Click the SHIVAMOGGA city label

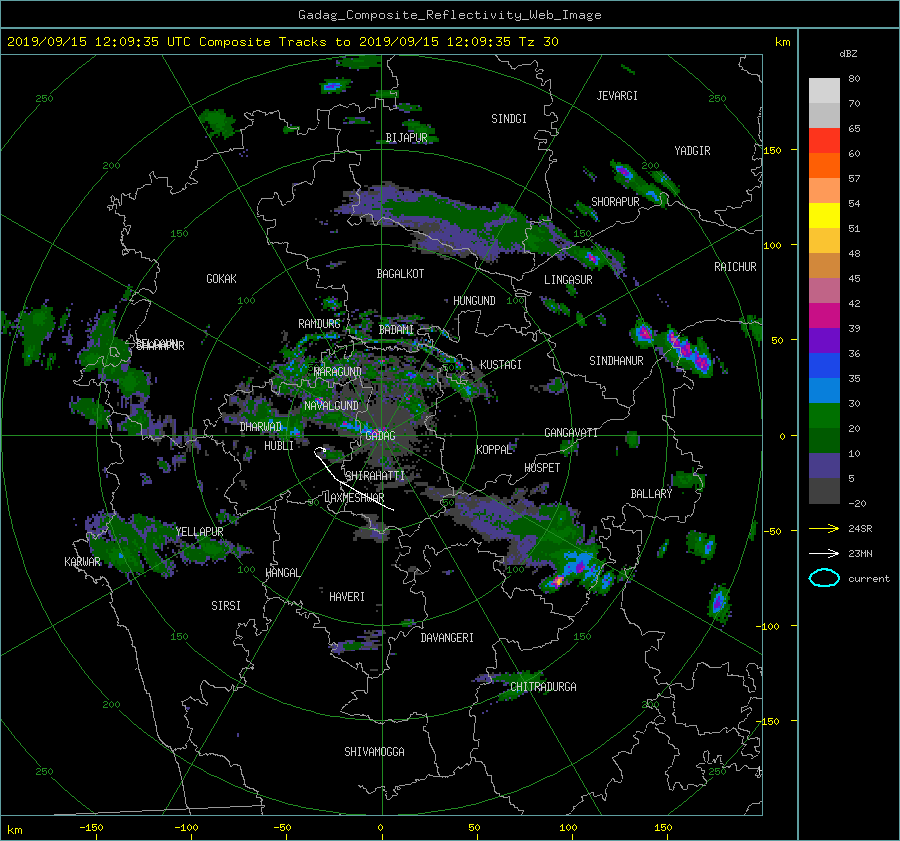[x=374, y=752]
